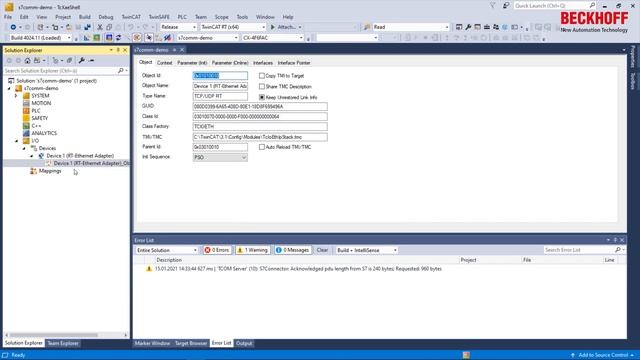Uncheck Keep Unrestored Link Info
Image resolution: width=640 pixels, height=360 pixels.
pos(262,97)
